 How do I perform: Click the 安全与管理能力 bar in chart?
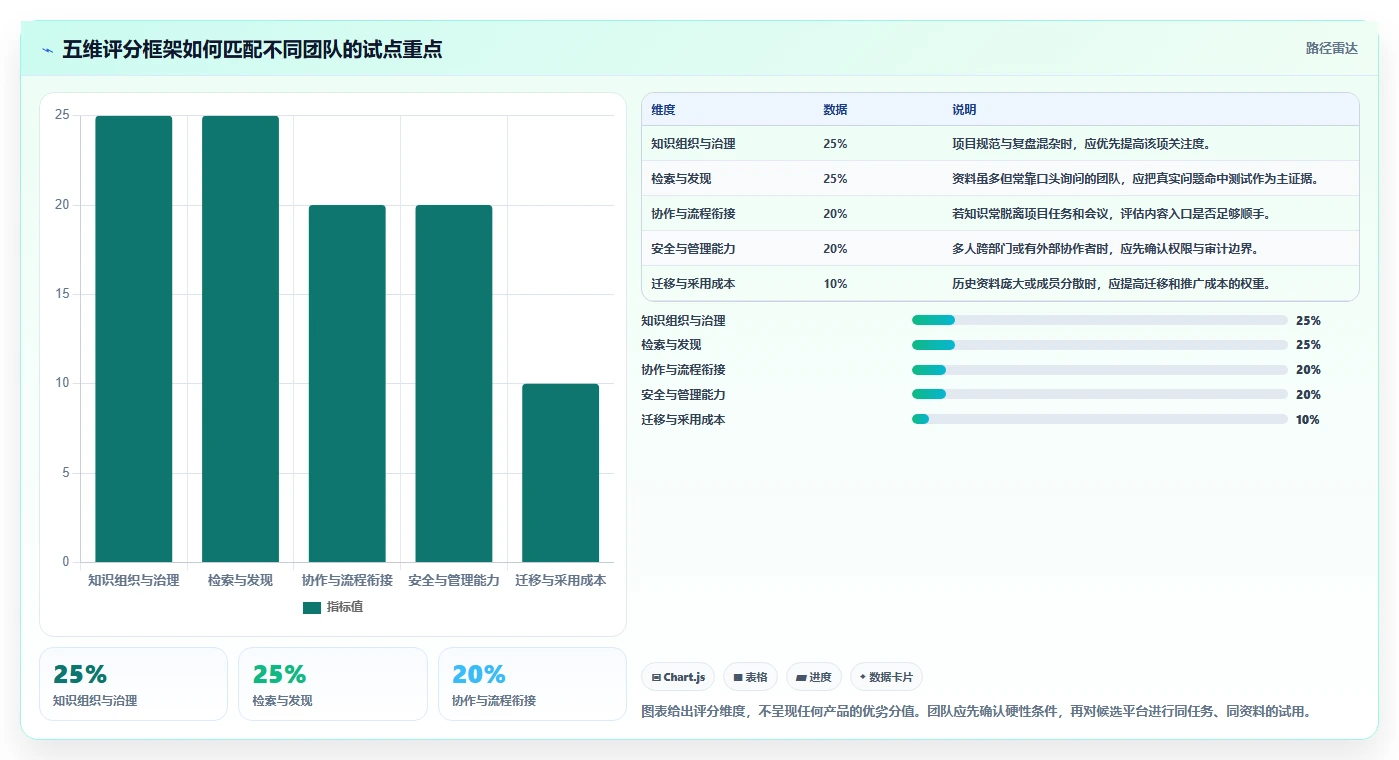(454, 384)
